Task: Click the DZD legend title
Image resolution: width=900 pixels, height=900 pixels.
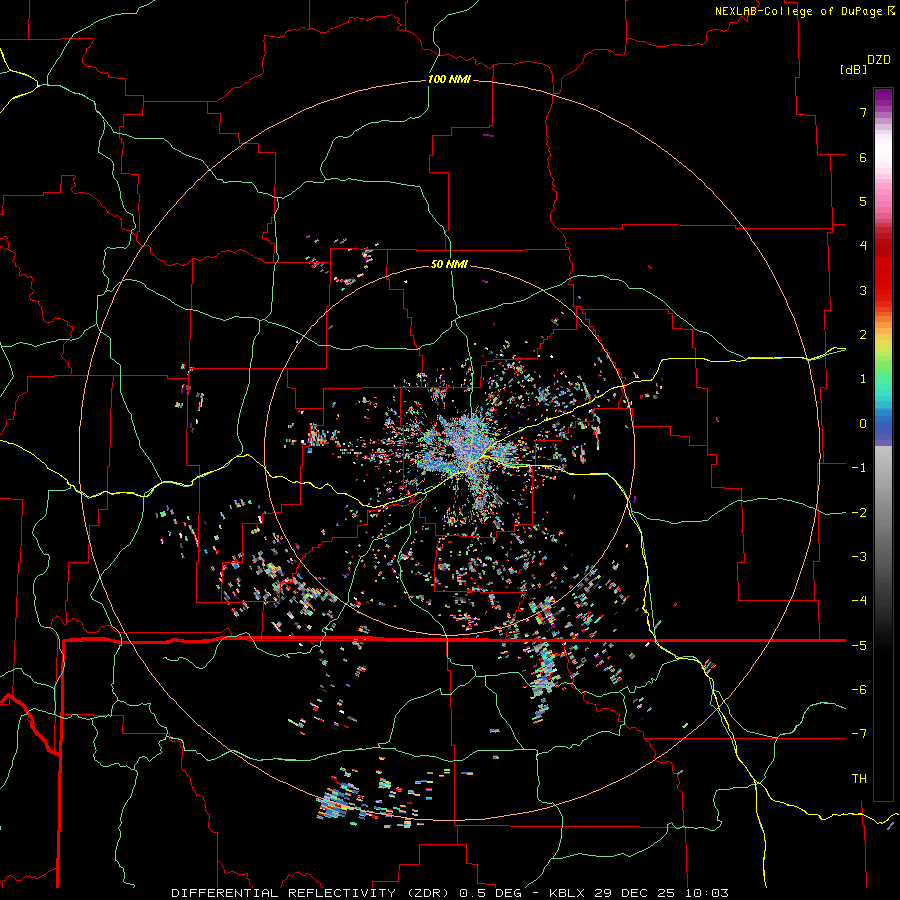Action: coord(879,60)
